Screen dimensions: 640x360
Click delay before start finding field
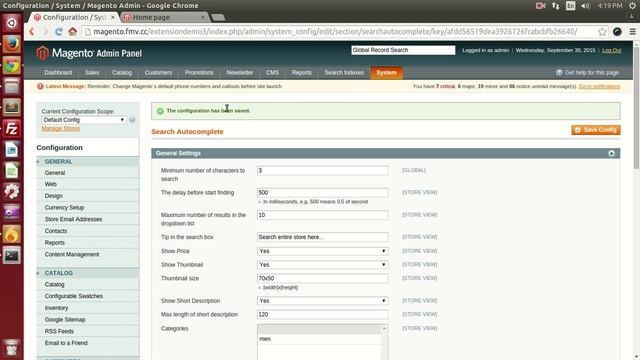point(322,193)
